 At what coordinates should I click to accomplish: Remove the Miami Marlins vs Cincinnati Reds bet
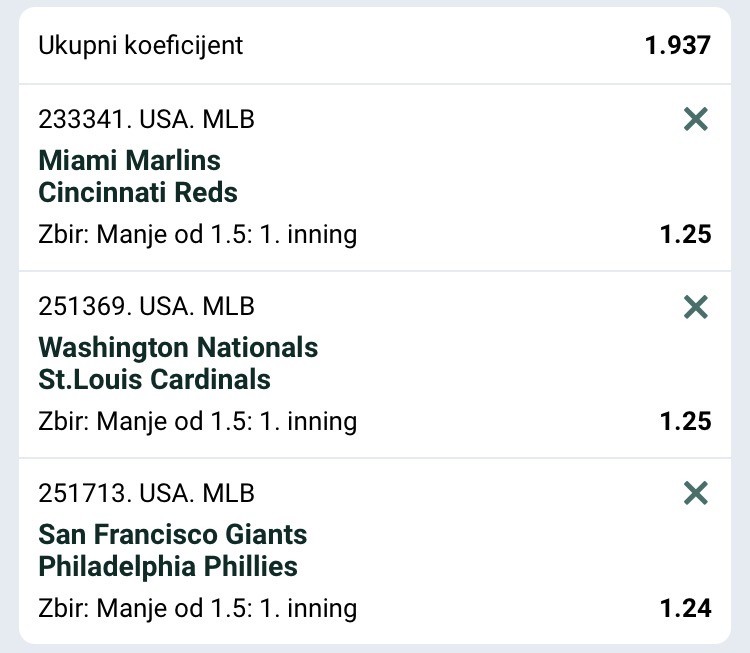point(695,120)
